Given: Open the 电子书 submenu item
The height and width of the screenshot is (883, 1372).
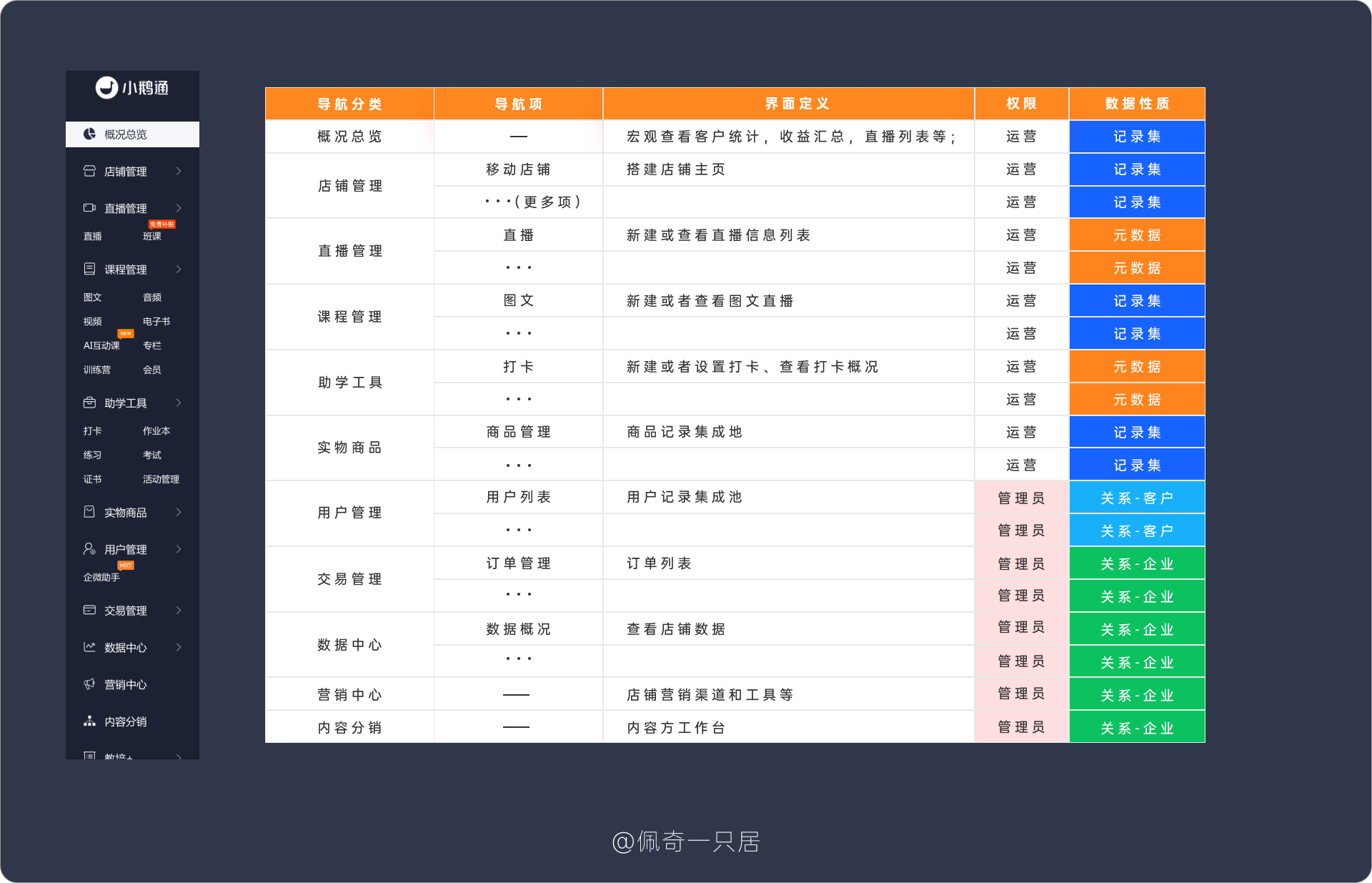Looking at the screenshot, I should [156, 322].
